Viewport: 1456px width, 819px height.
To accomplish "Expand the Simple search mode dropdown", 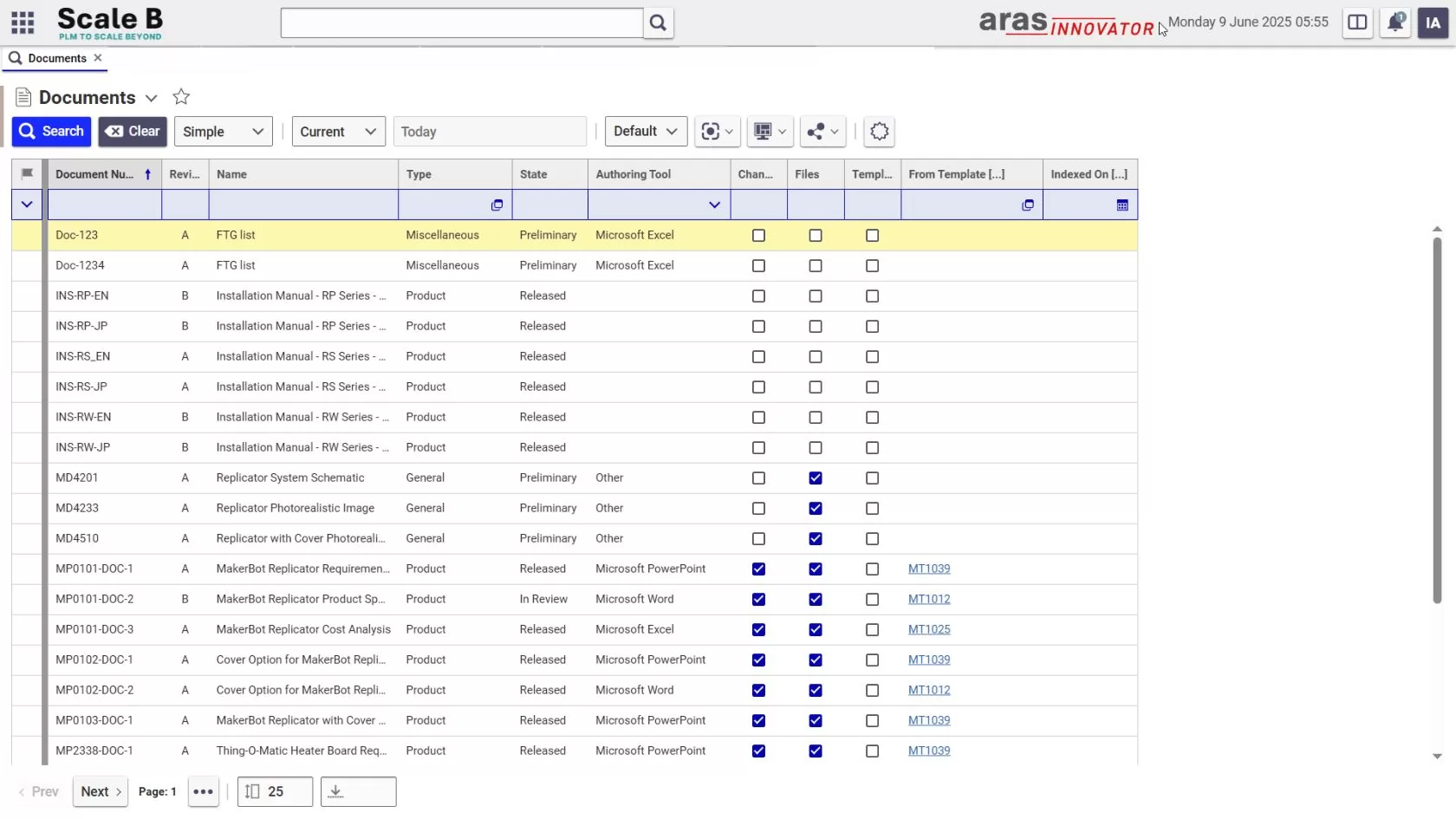I will point(223,132).
